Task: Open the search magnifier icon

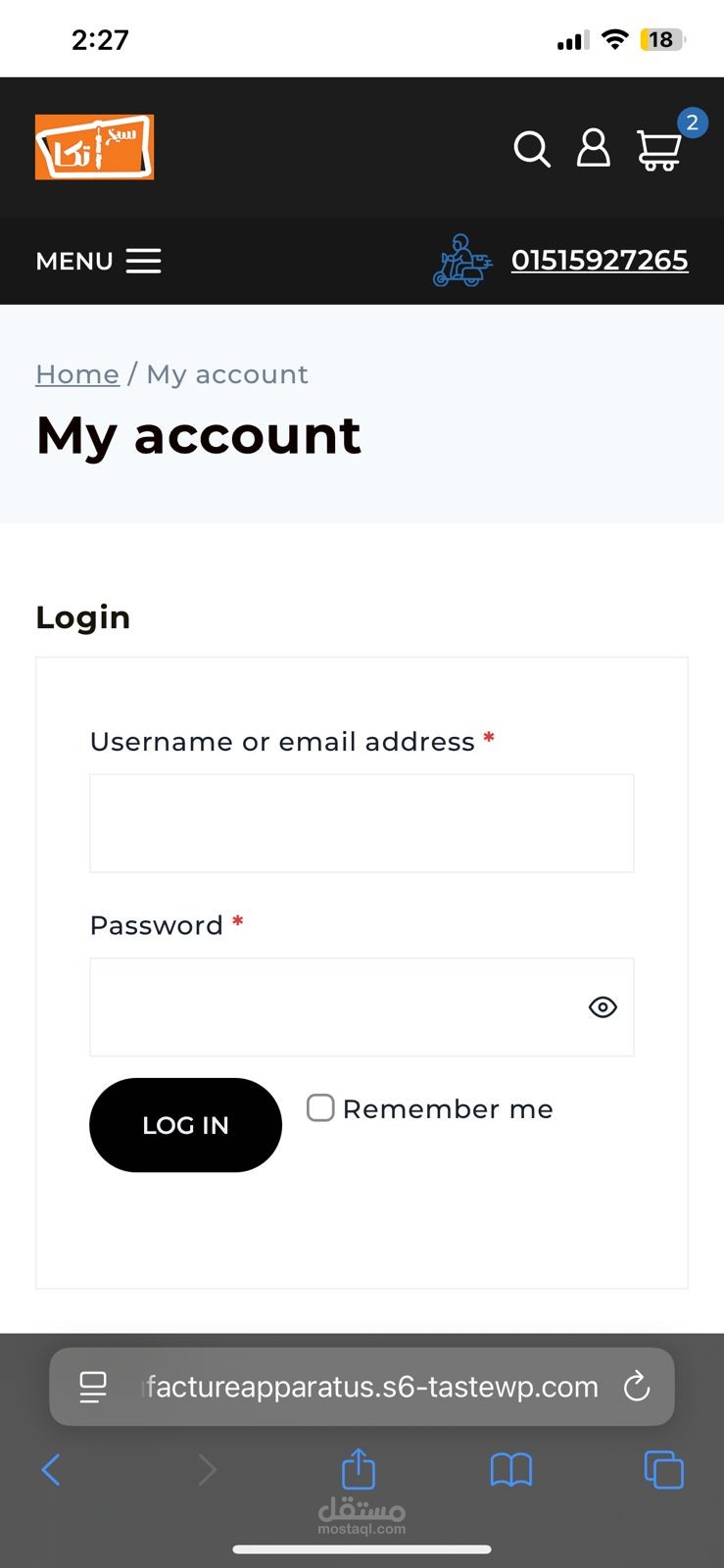Action: point(532,149)
